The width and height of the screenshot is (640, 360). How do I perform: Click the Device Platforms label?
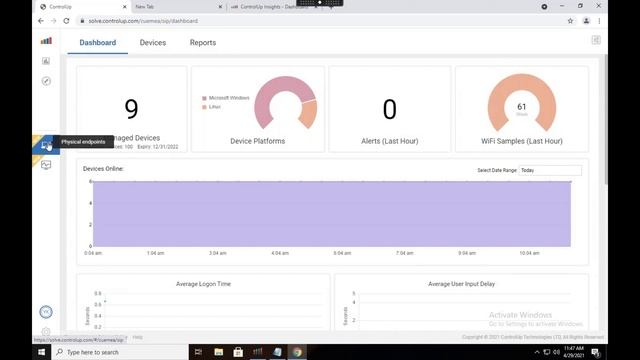point(258,141)
